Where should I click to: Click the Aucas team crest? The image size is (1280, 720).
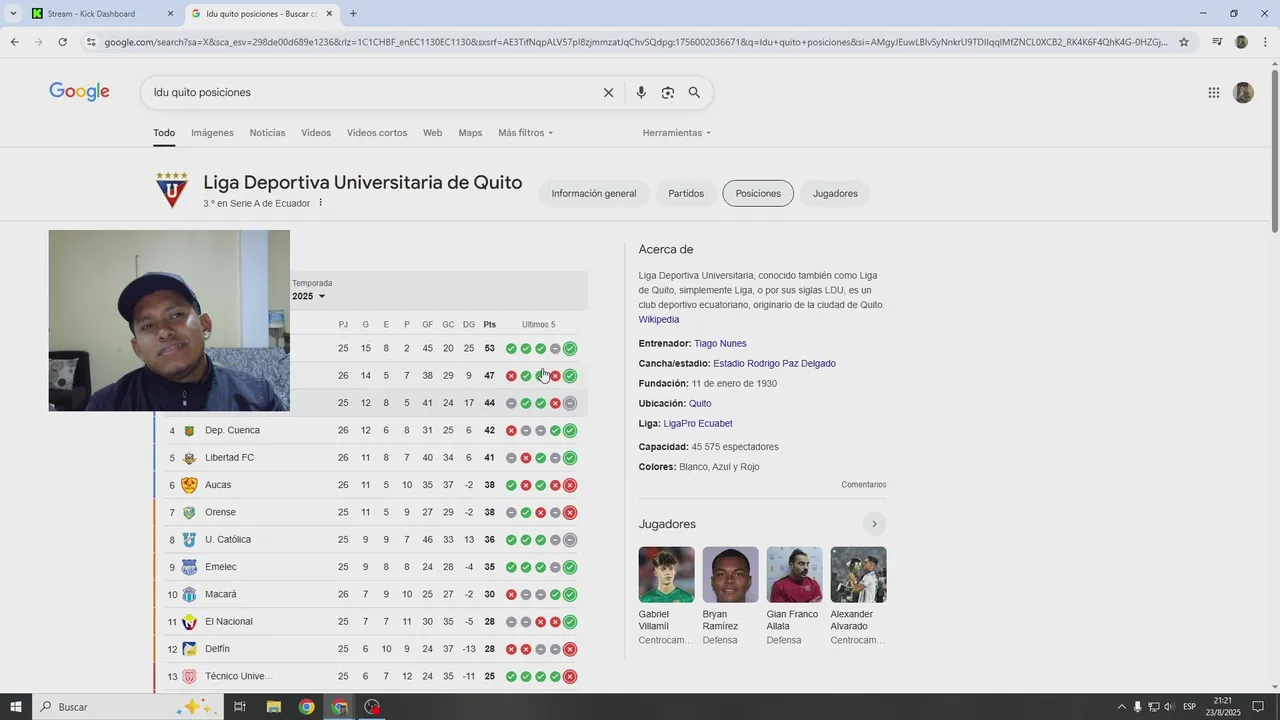click(x=189, y=485)
